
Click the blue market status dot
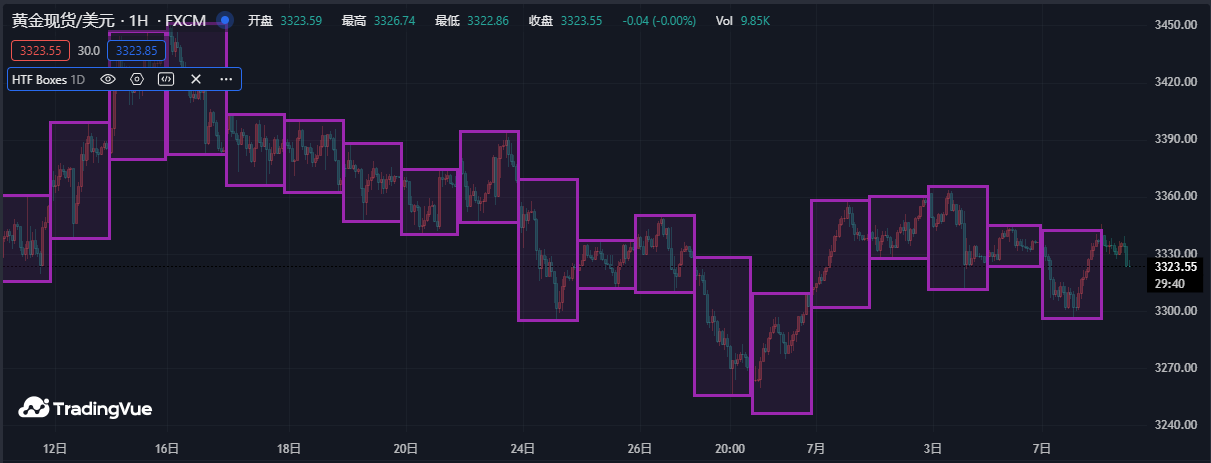pos(225,20)
